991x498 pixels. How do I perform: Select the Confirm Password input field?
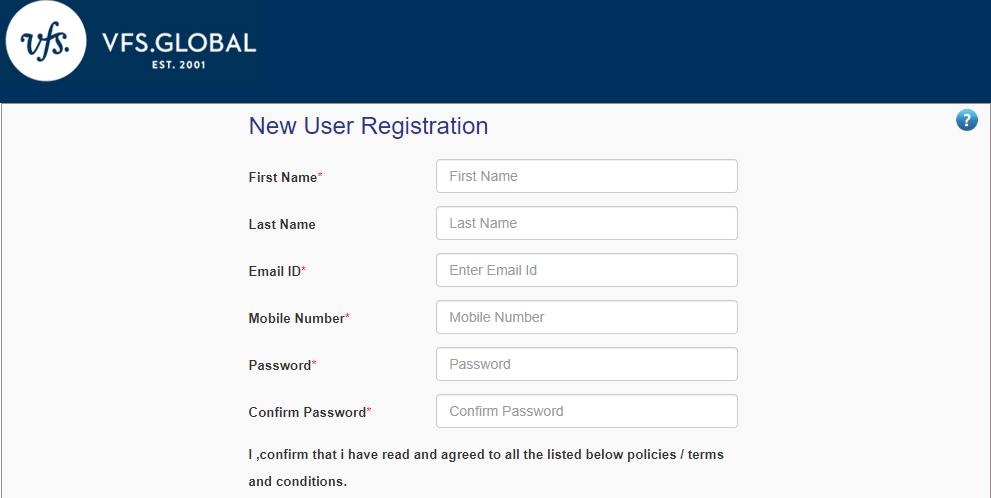587,411
